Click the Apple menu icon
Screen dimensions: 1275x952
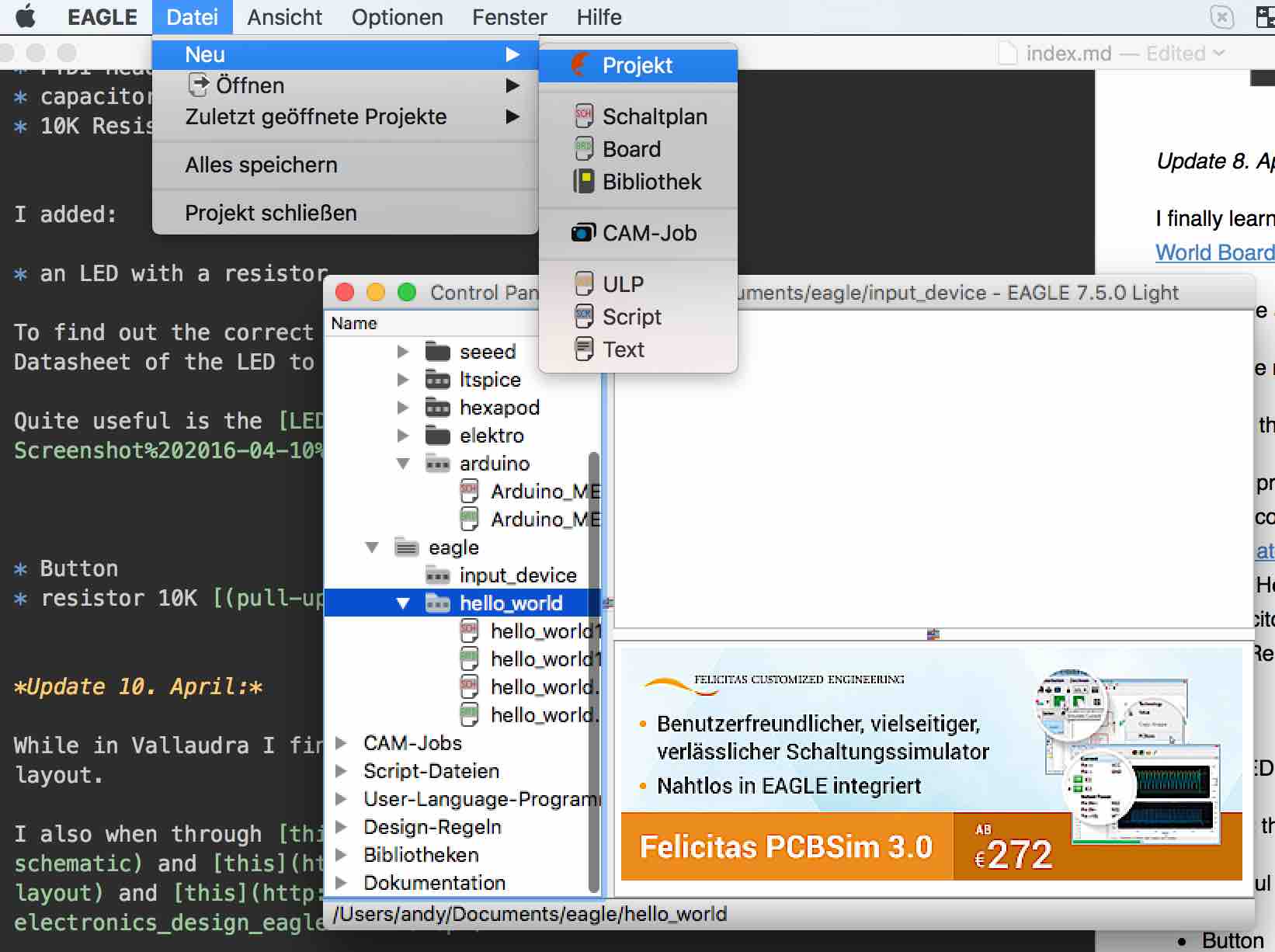26,16
